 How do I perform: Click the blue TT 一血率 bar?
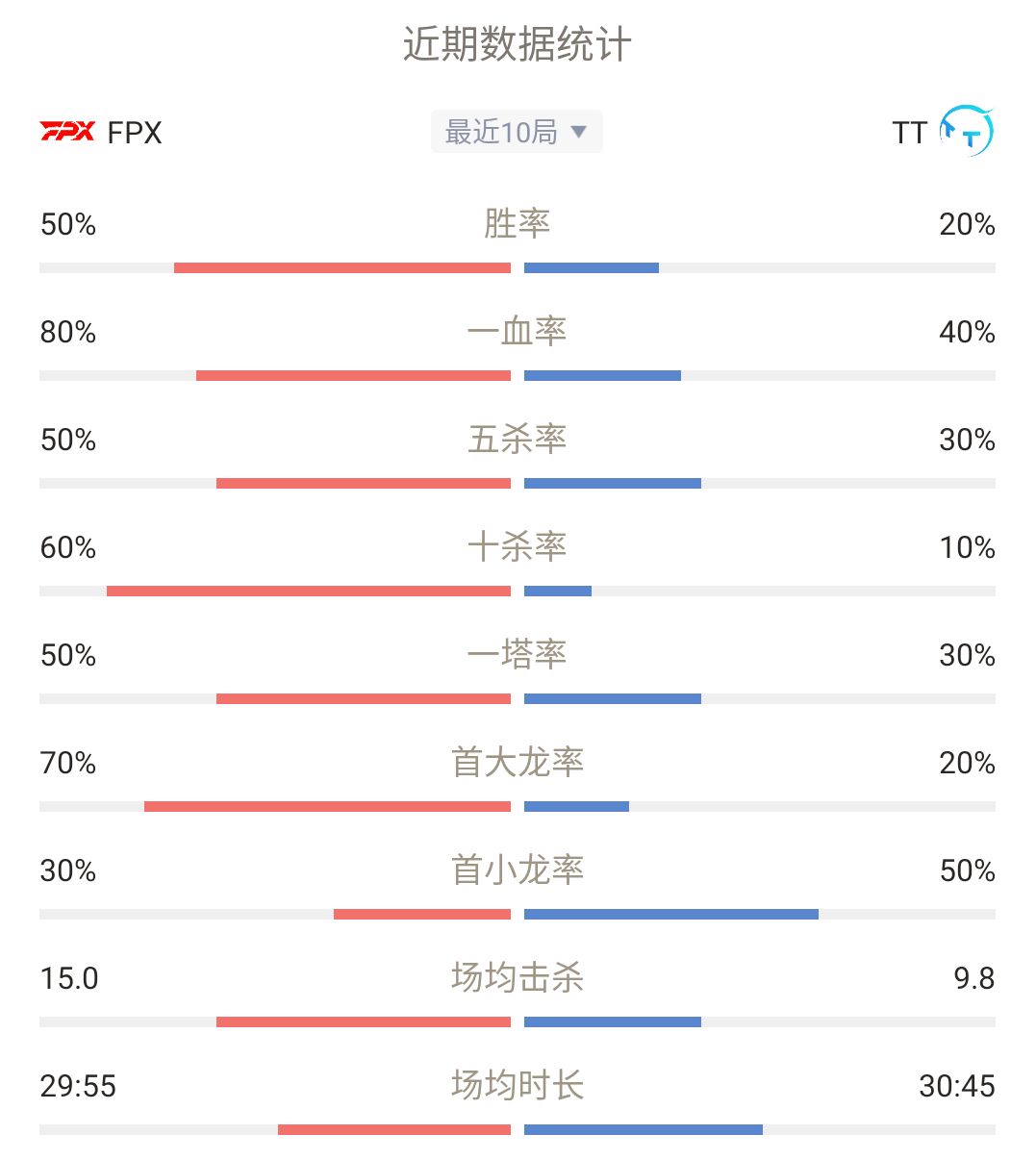click(x=602, y=375)
